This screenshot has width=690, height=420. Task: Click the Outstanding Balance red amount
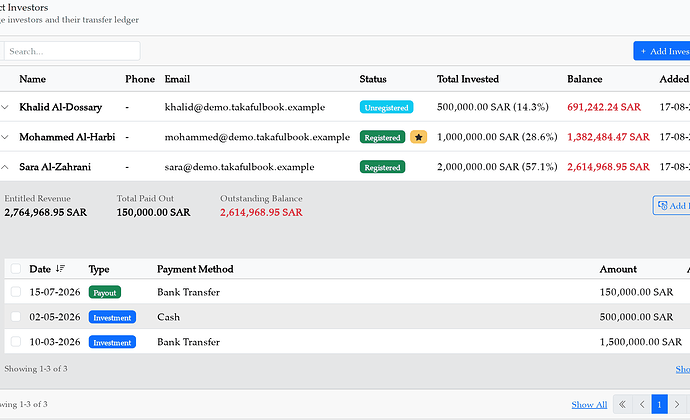pyautogui.click(x=261, y=212)
